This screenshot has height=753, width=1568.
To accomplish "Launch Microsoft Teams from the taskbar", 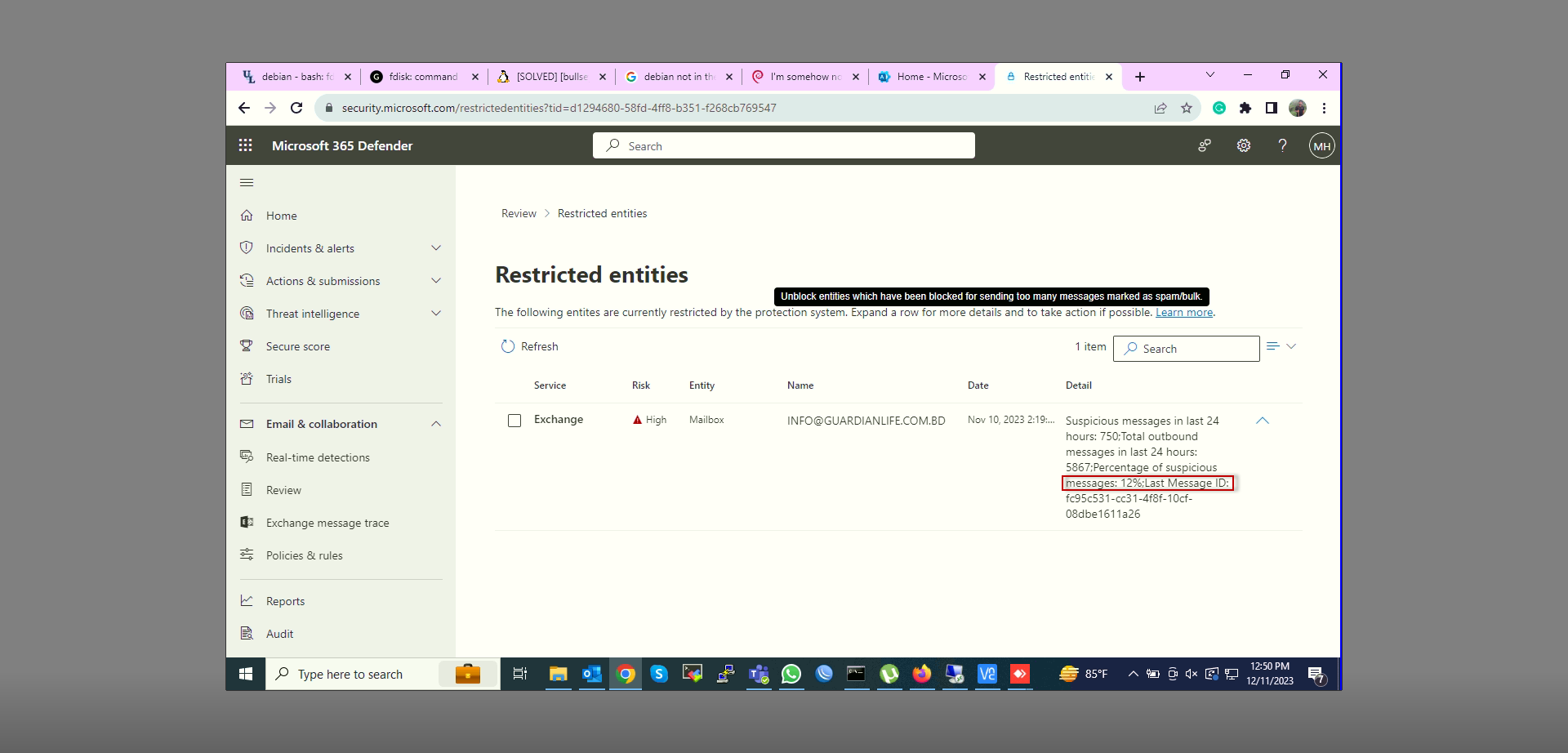I will [759, 674].
